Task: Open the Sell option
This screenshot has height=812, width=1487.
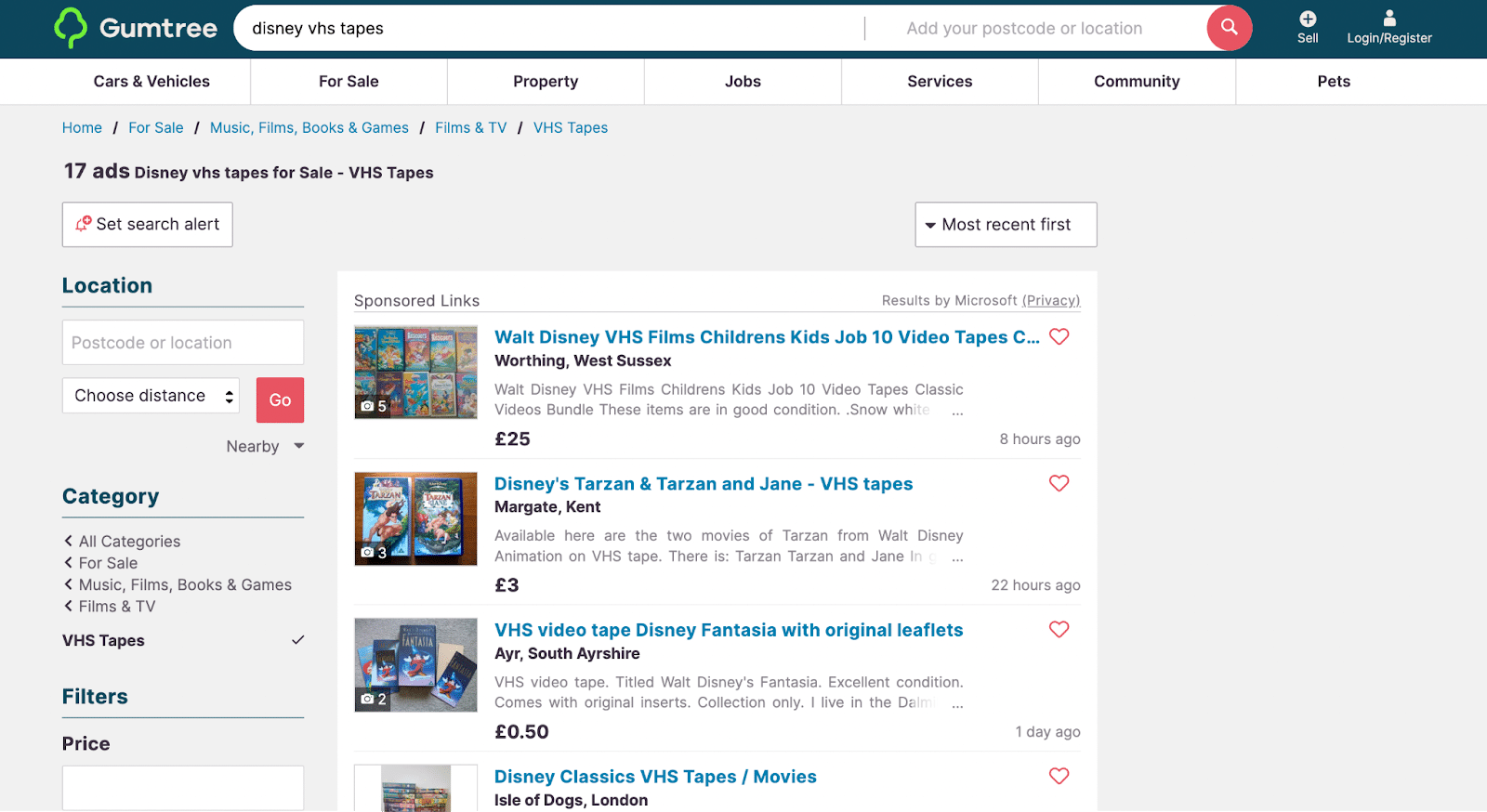Action: 1308,28
